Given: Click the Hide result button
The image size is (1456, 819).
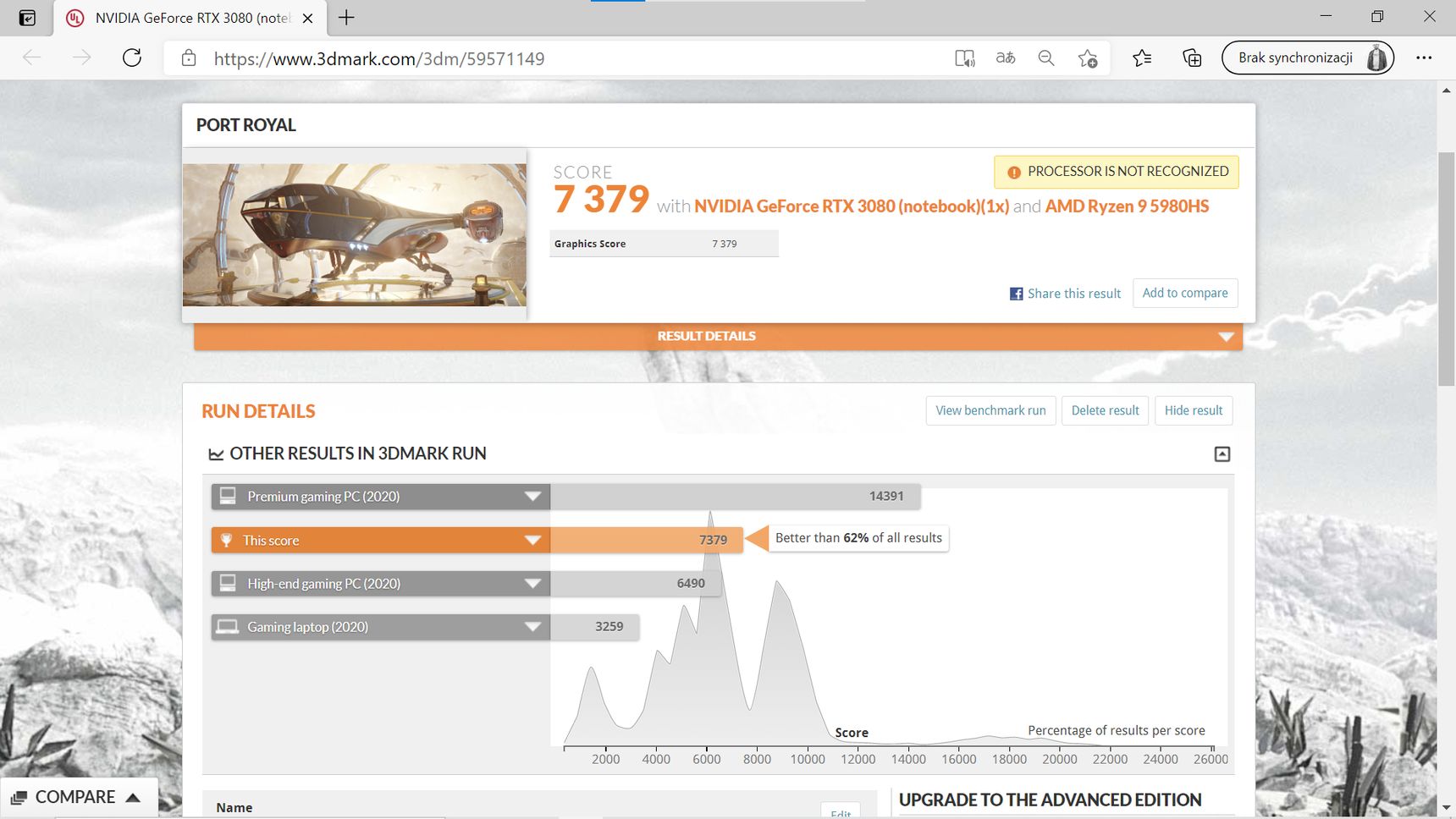Looking at the screenshot, I should point(1194,410).
